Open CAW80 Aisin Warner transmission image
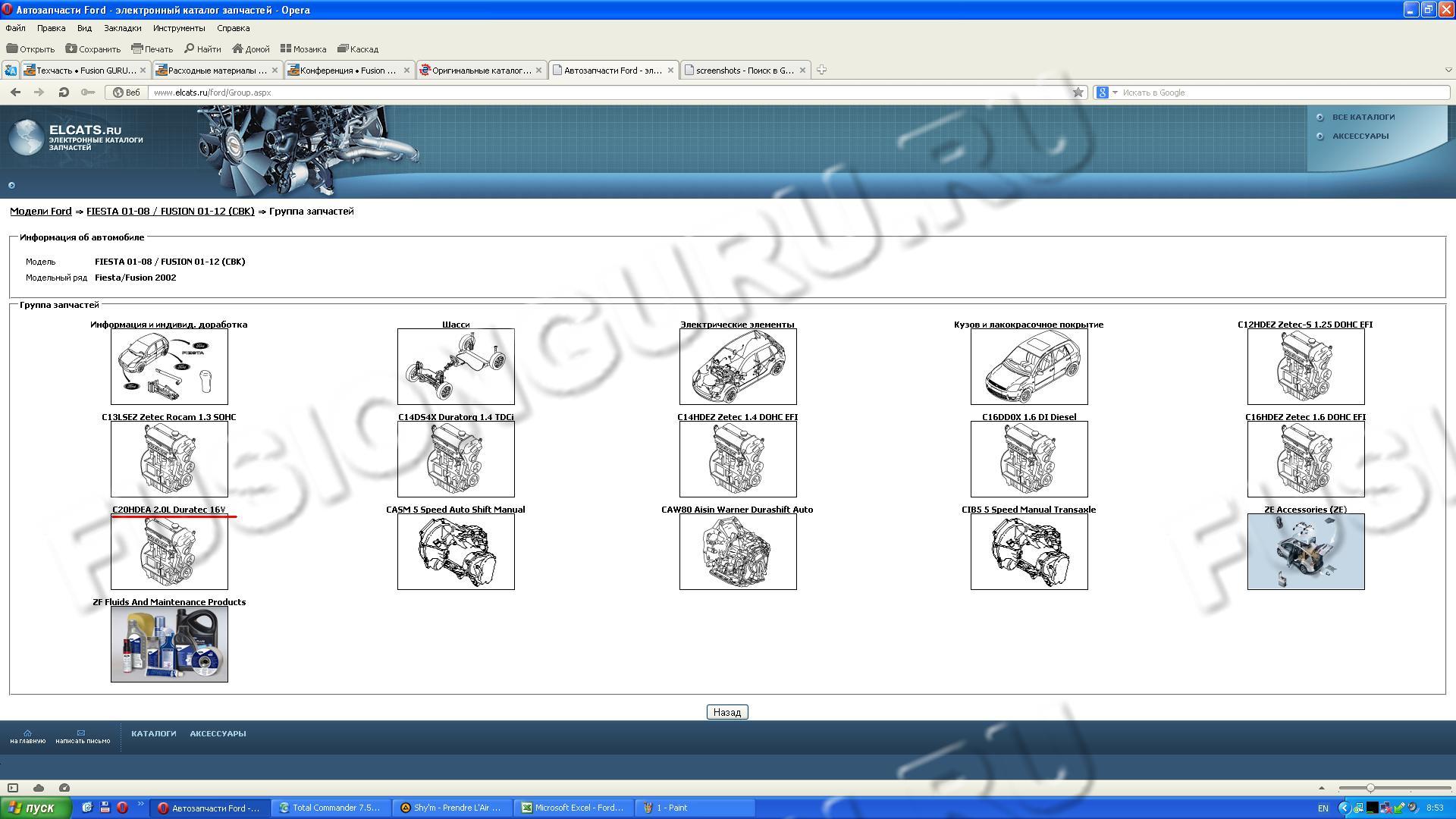The height and width of the screenshot is (819, 1456). [x=738, y=551]
